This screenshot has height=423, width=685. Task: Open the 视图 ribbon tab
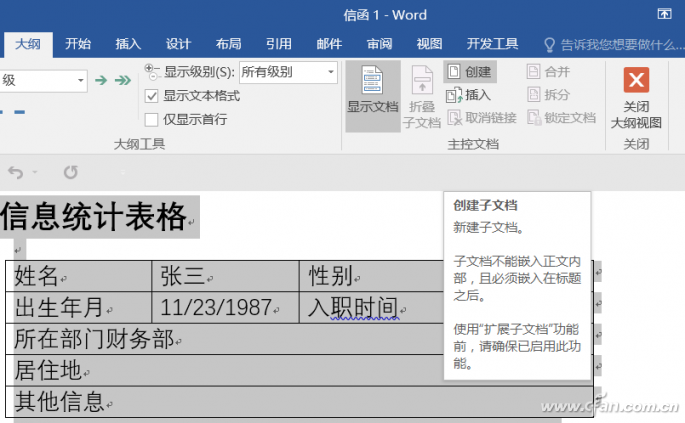click(429, 44)
